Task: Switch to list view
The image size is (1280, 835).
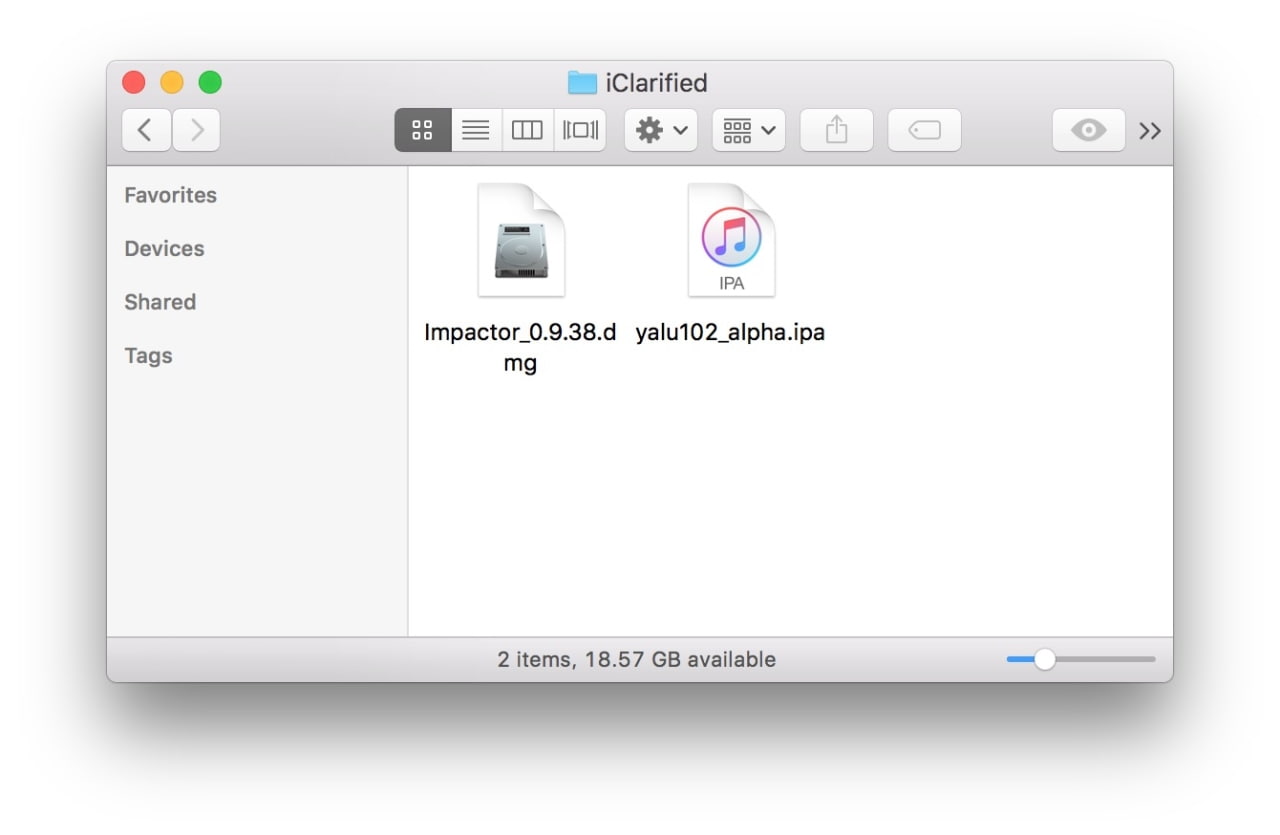Action: pos(476,130)
